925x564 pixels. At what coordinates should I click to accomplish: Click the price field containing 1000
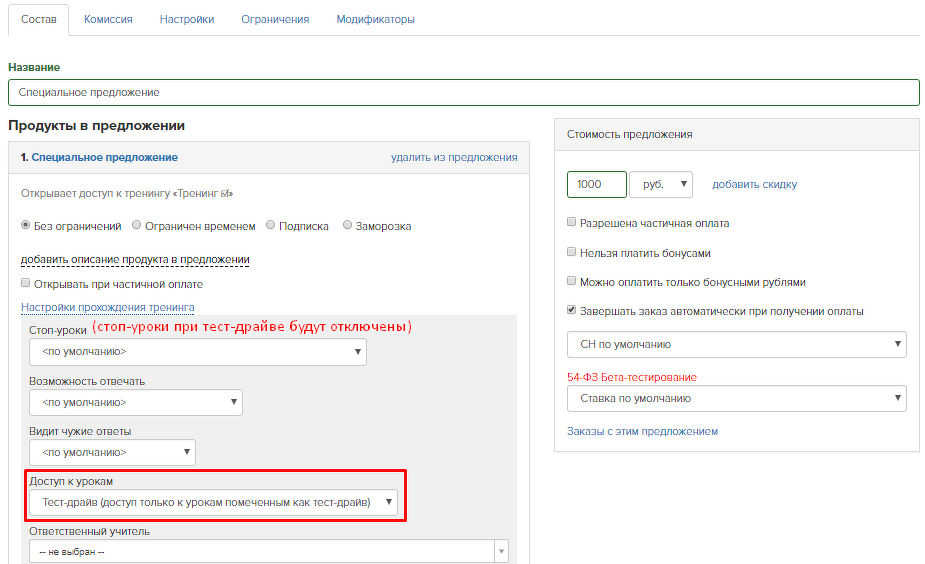596,185
